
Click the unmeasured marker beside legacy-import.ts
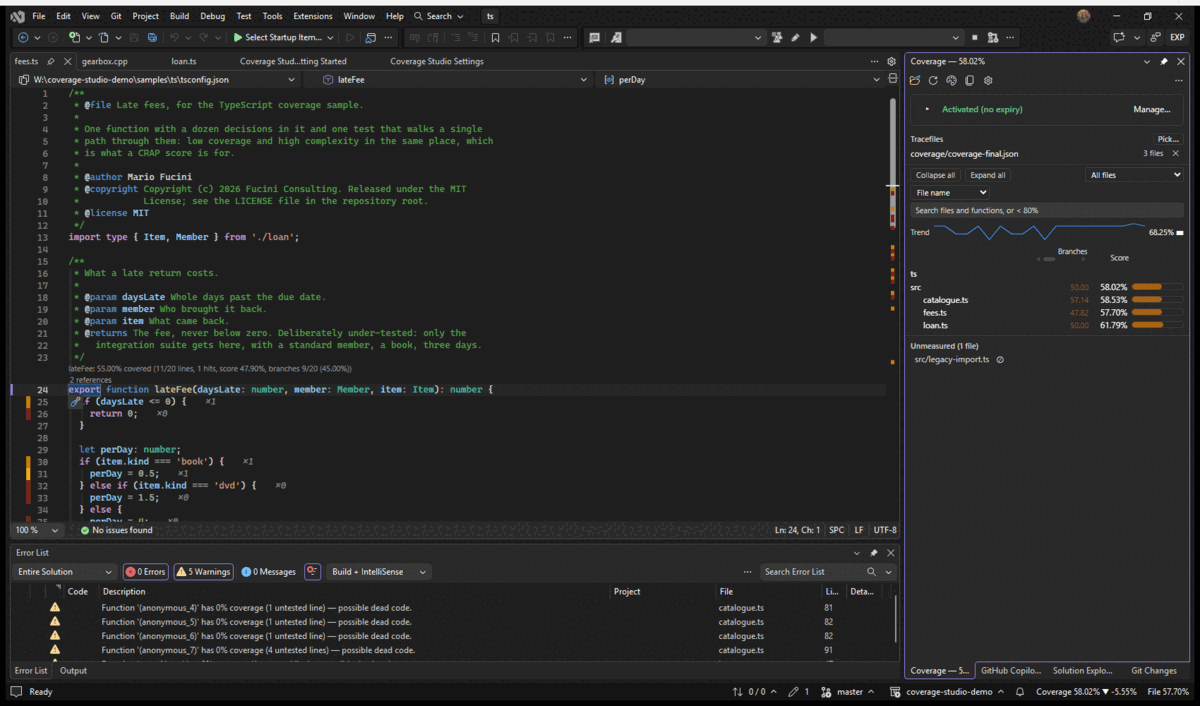1000,360
